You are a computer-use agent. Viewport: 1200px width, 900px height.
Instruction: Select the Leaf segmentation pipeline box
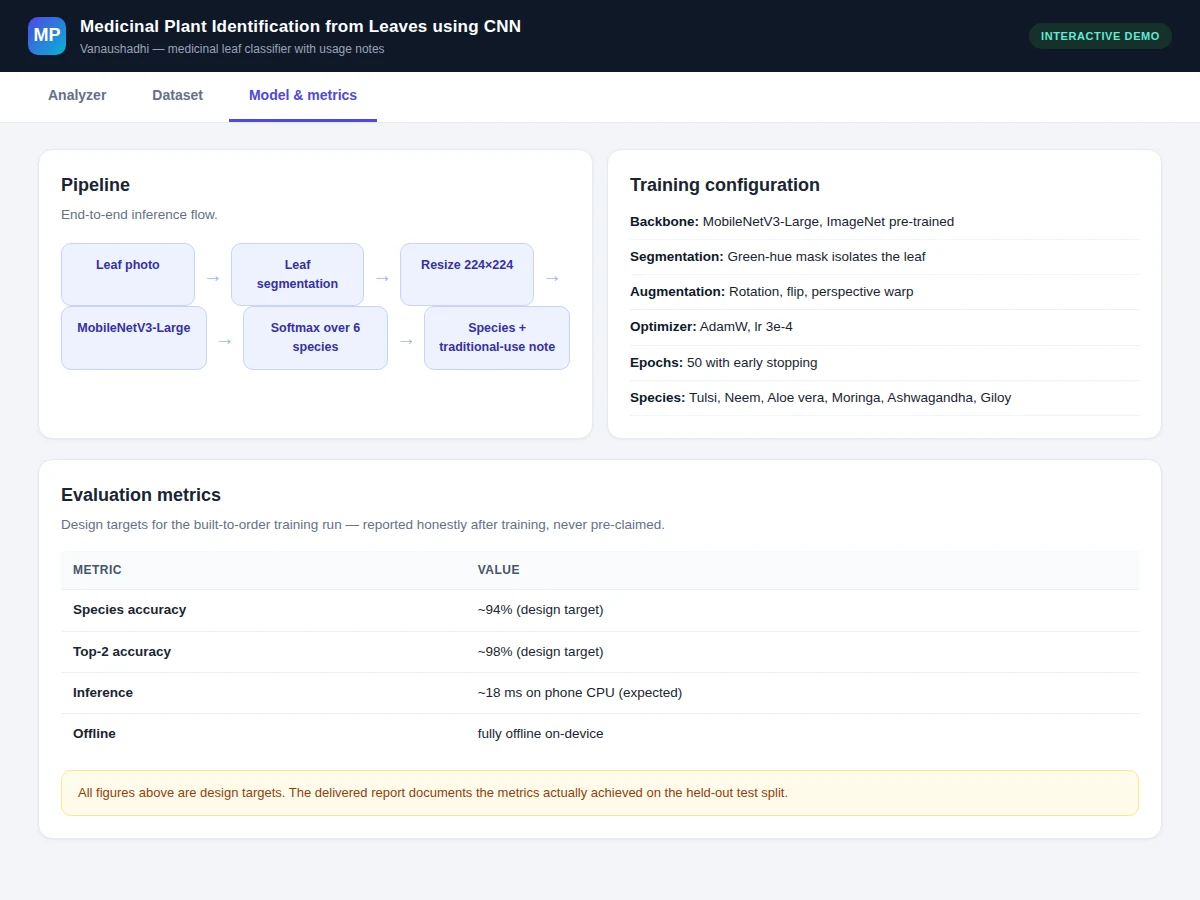[297, 274]
